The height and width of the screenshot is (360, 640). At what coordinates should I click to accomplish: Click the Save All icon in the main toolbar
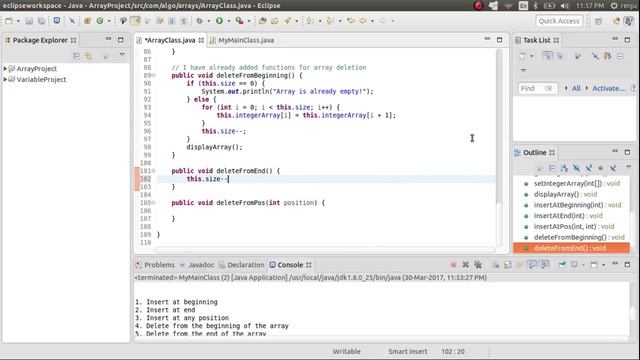pyautogui.click(x=41, y=21)
